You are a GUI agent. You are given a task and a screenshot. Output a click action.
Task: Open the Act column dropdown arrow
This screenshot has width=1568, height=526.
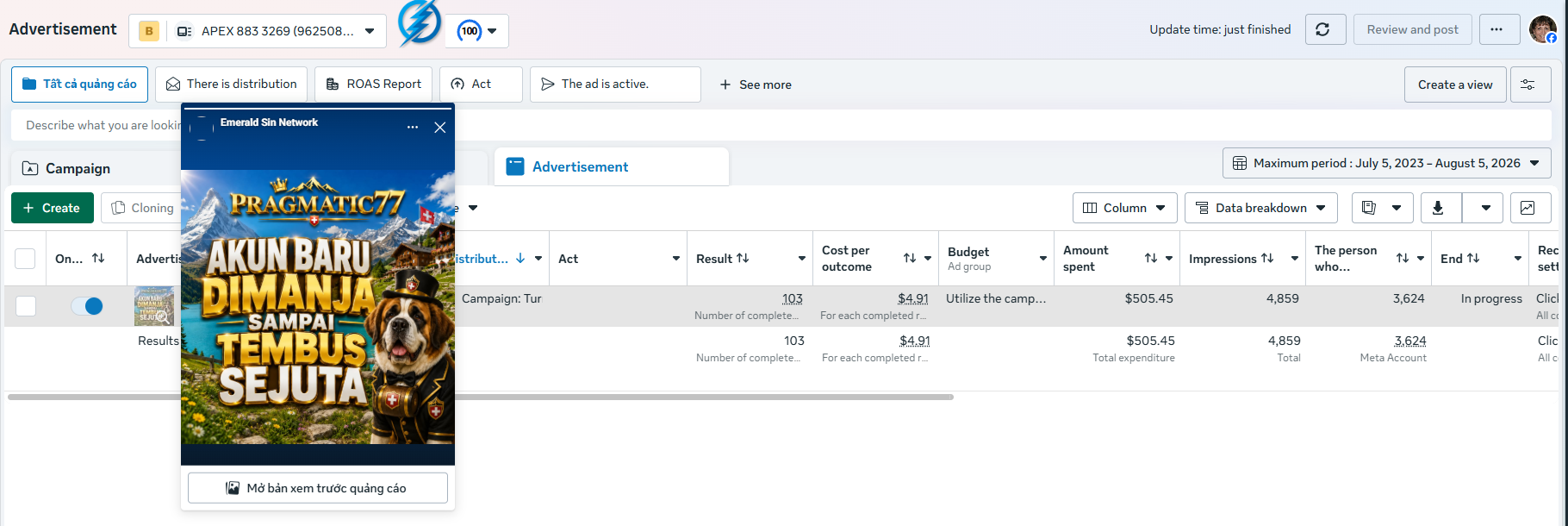point(675,259)
